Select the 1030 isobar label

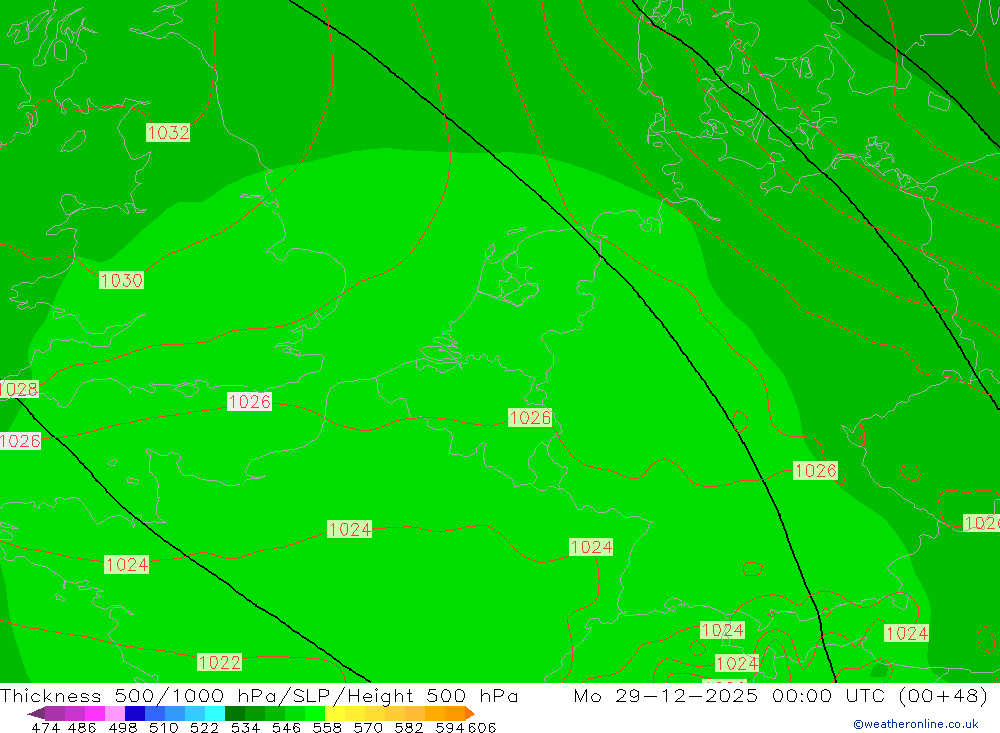[121, 280]
